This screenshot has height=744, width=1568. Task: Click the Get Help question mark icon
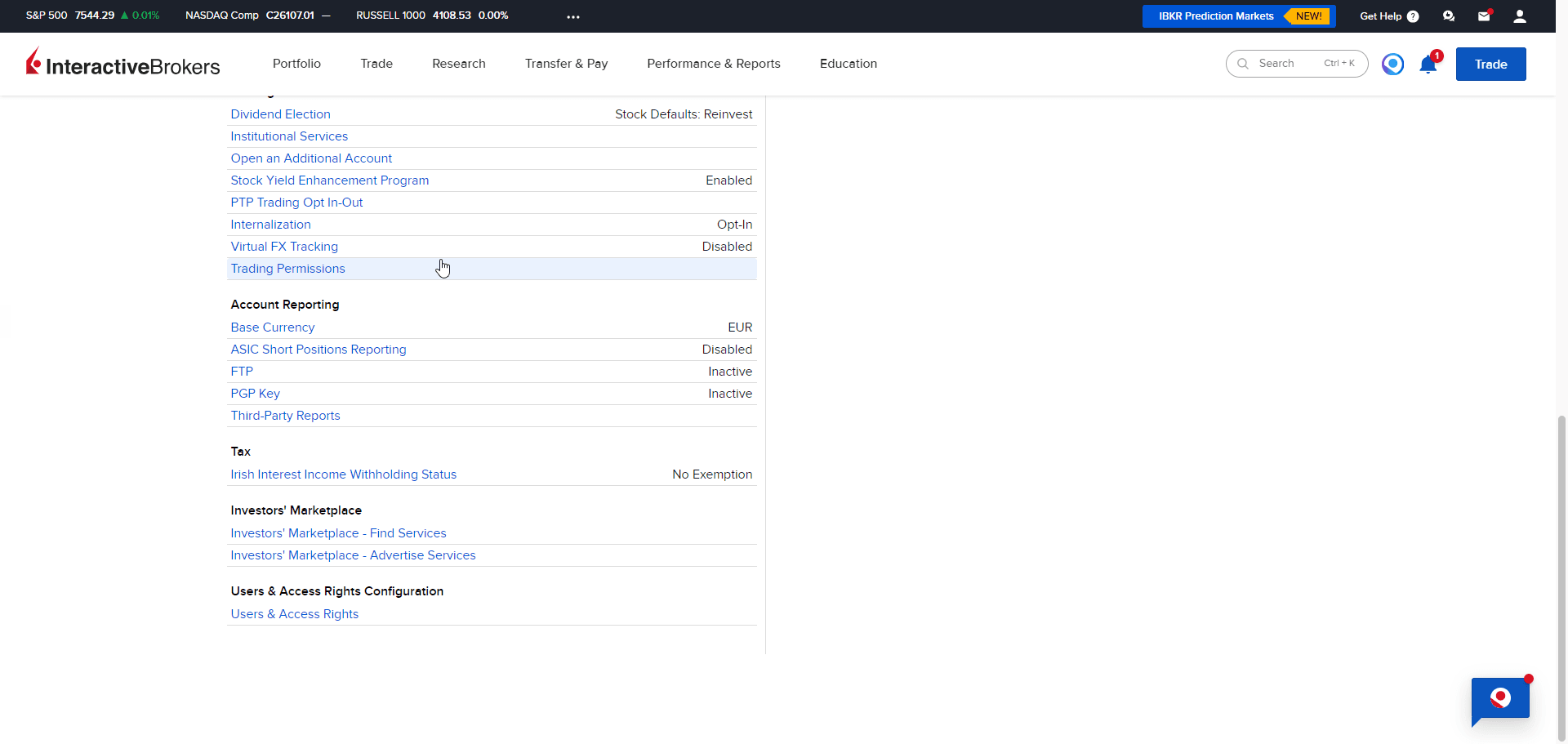[1413, 16]
